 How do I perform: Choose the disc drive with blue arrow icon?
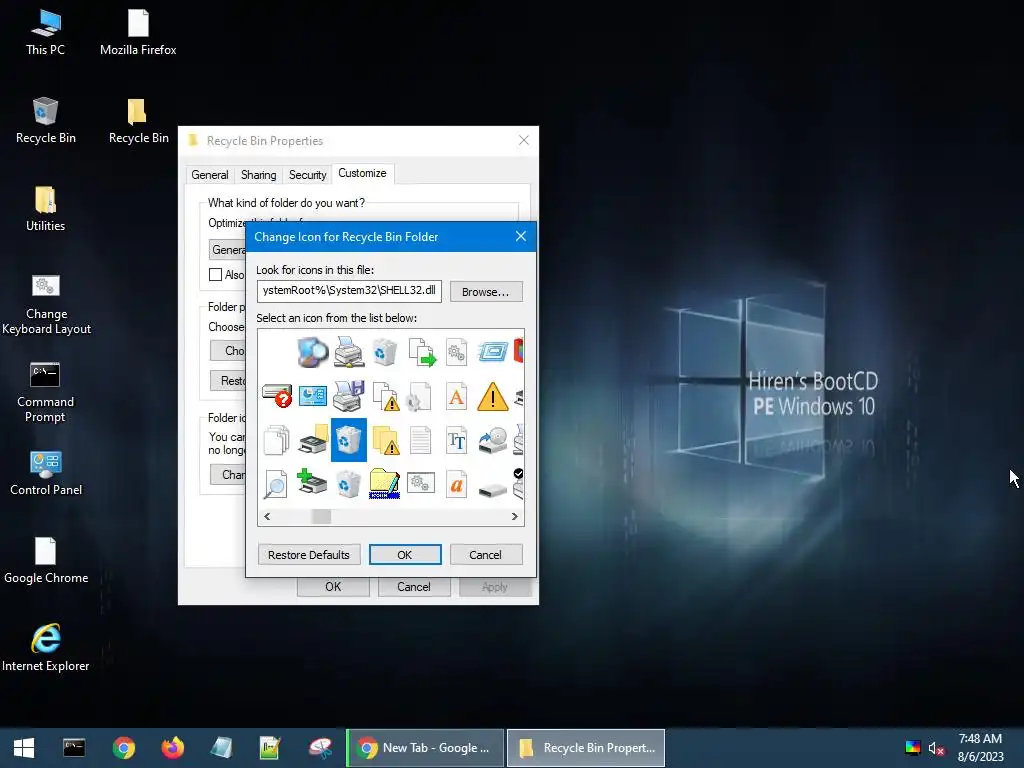coord(492,440)
